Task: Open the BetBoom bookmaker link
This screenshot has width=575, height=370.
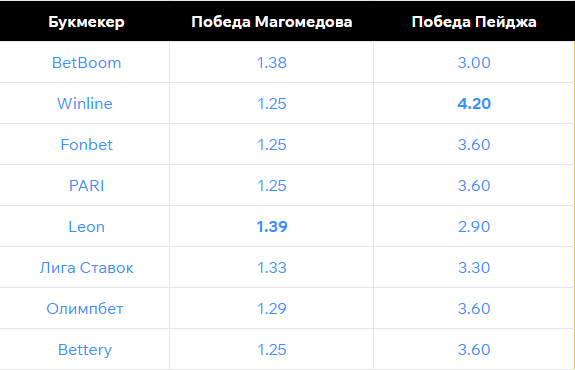Action: (x=87, y=63)
